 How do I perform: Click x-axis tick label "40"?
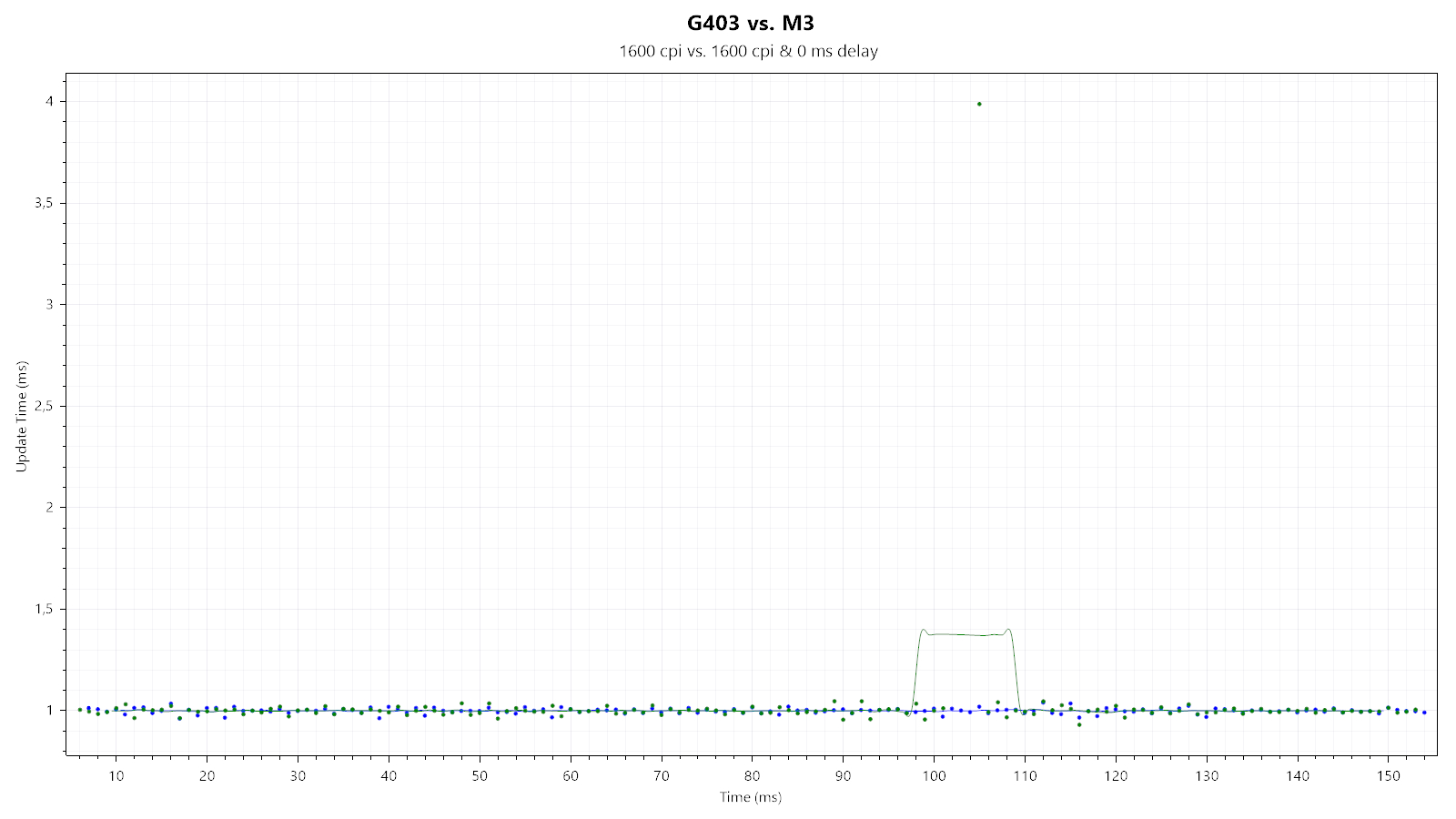[389, 775]
